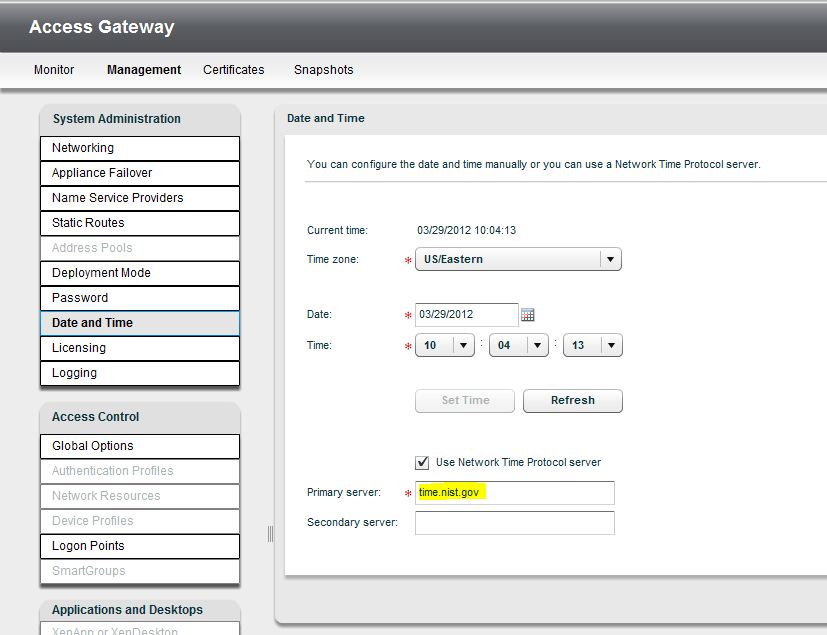Click the Refresh button
The height and width of the screenshot is (635, 827).
572,401
